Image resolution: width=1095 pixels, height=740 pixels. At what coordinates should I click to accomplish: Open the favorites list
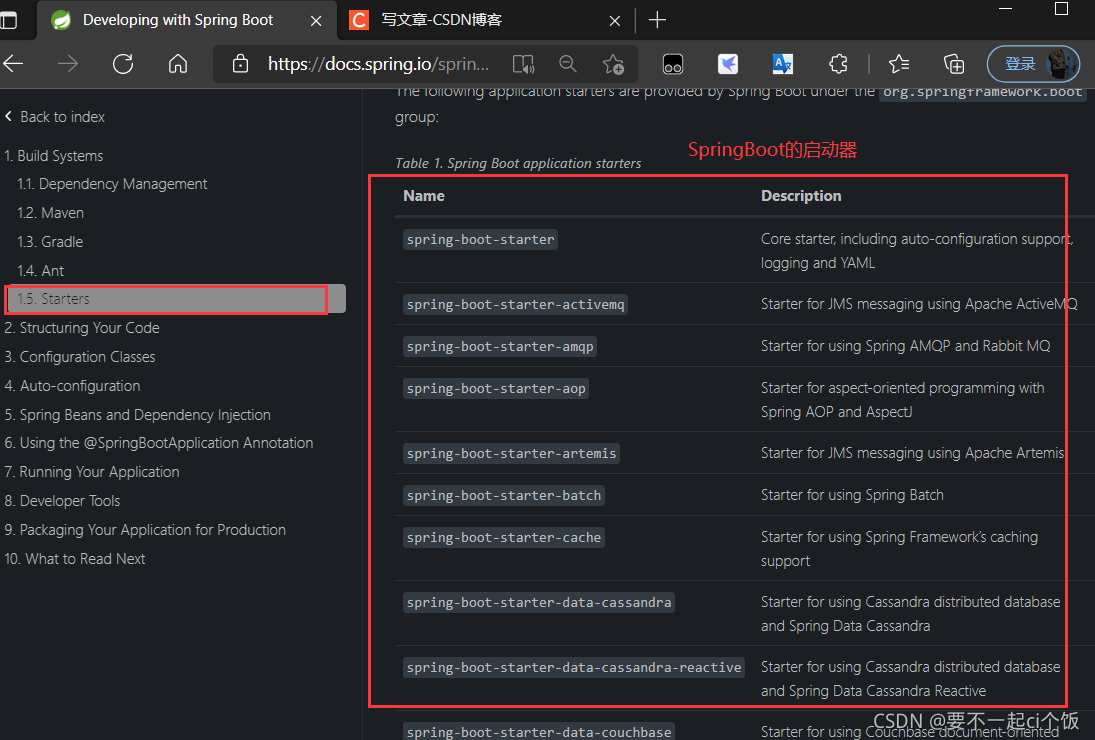(x=899, y=64)
